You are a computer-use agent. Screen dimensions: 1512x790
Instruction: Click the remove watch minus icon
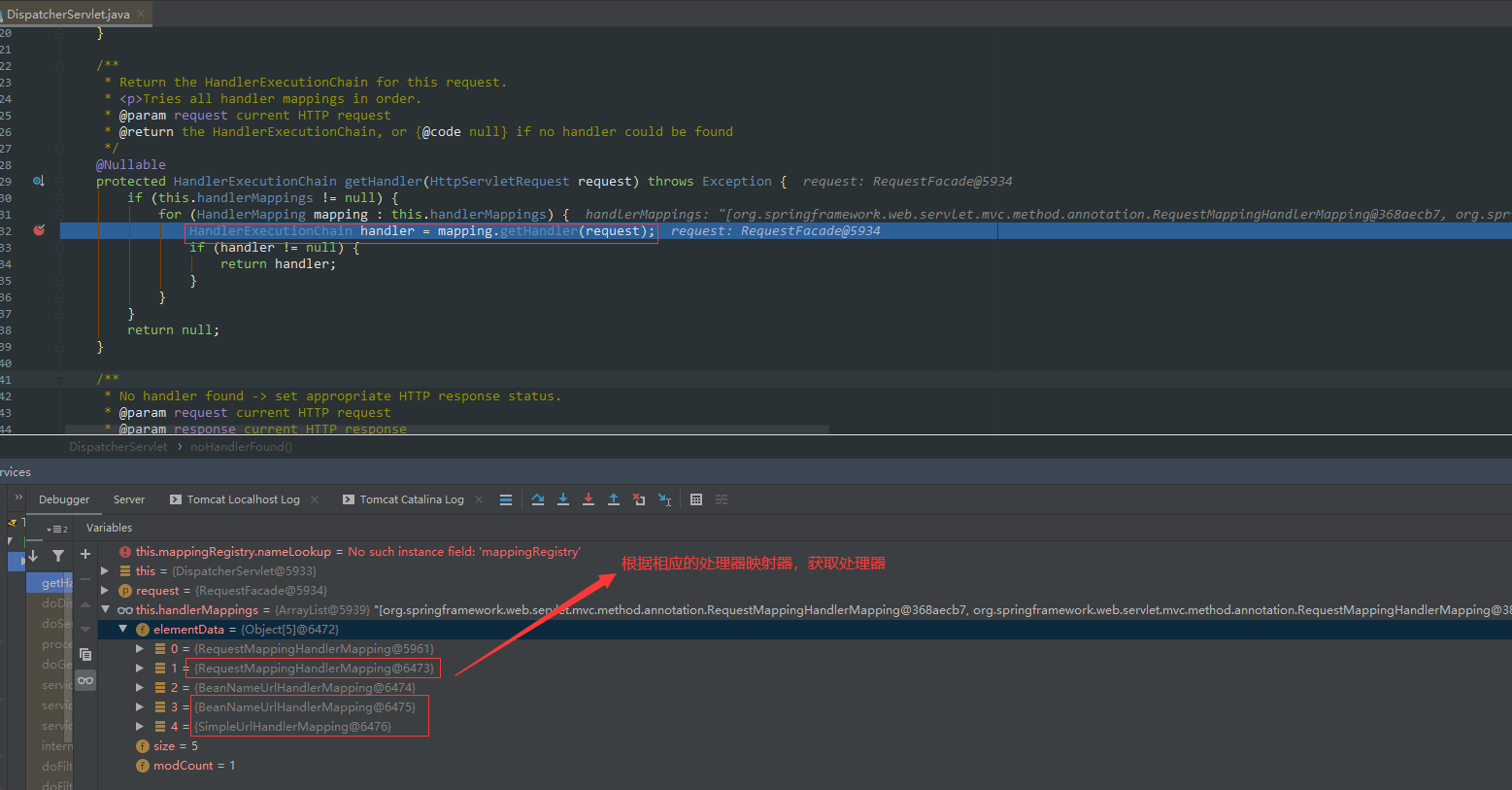pyautogui.click(x=85, y=579)
